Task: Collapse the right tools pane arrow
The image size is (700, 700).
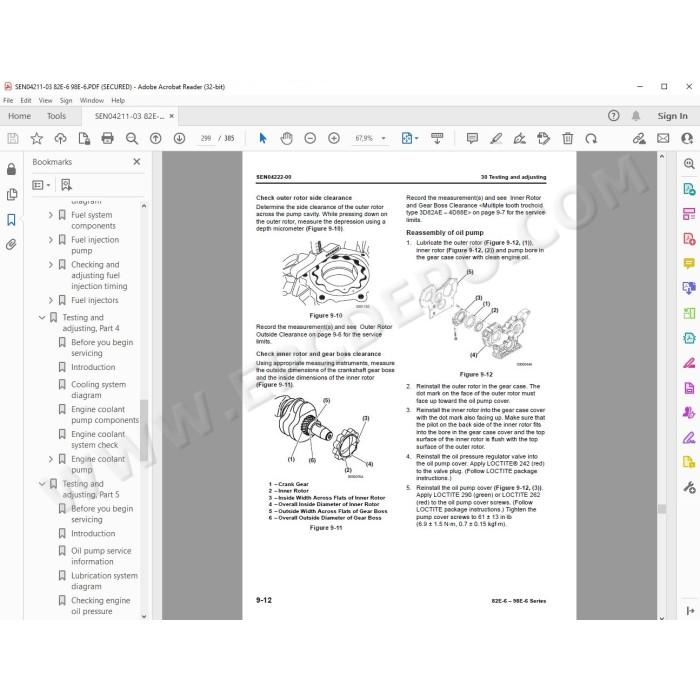Action: pyautogui.click(x=690, y=611)
